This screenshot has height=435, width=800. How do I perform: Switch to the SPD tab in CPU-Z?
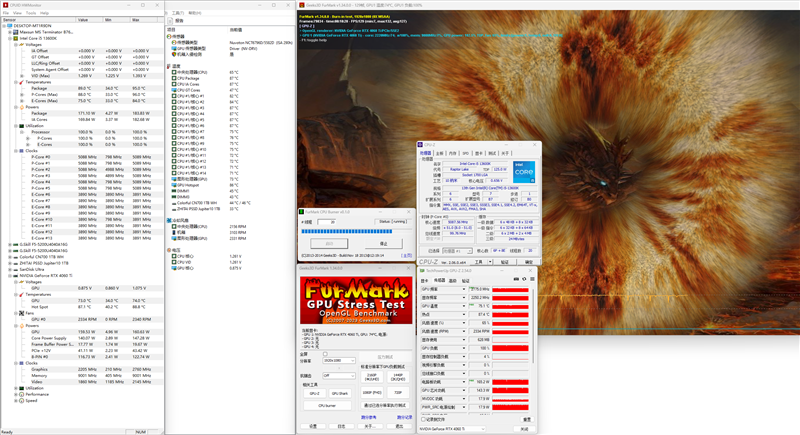point(465,153)
